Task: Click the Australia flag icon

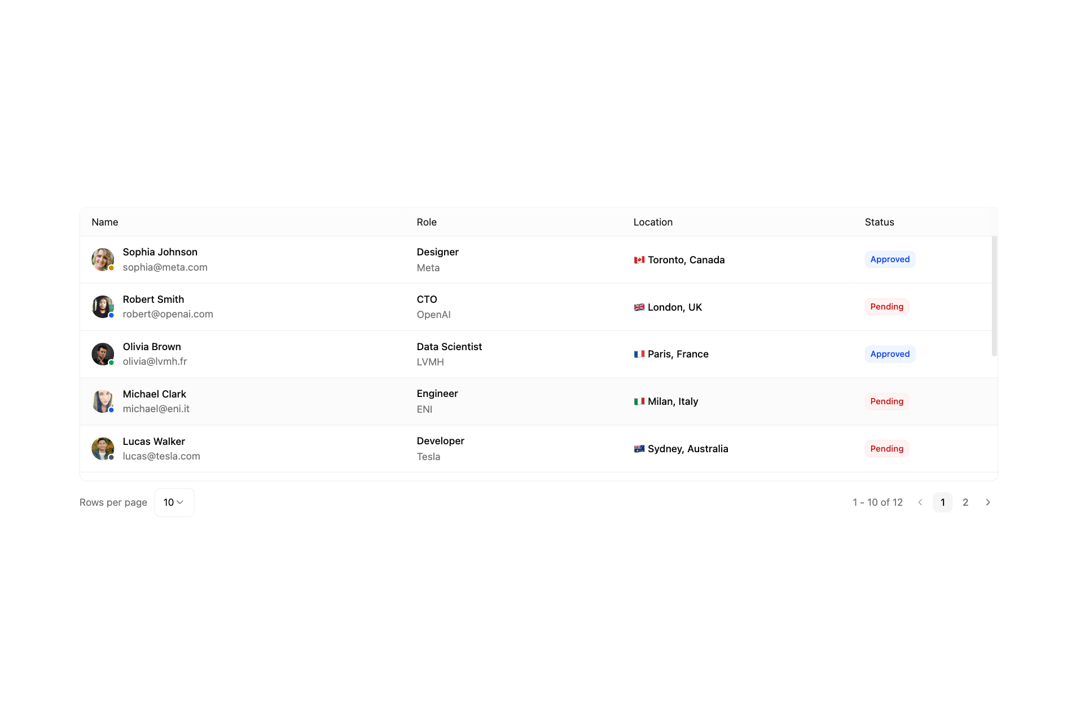Action: (639, 448)
